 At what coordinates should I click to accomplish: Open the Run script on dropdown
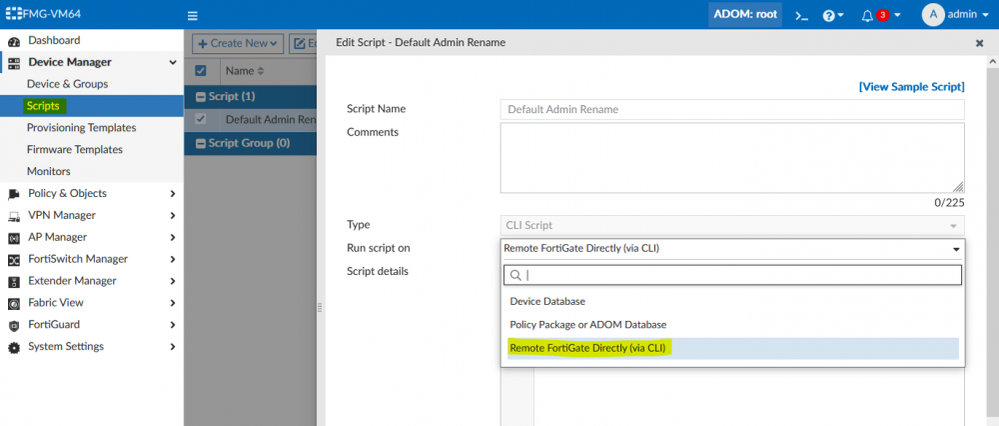[732, 249]
